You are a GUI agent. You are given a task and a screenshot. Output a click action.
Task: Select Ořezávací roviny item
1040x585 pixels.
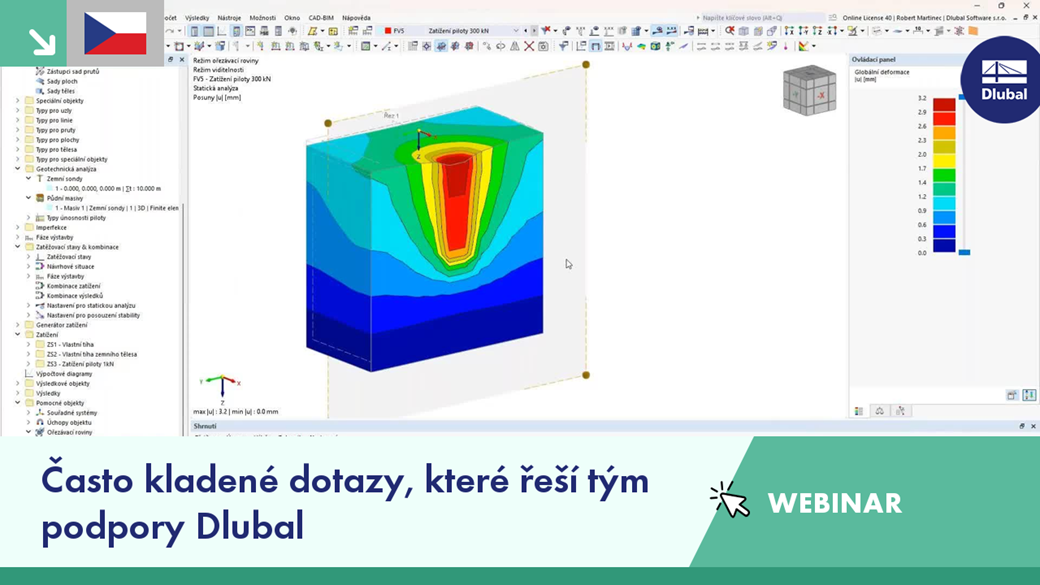pyautogui.click(x=70, y=432)
